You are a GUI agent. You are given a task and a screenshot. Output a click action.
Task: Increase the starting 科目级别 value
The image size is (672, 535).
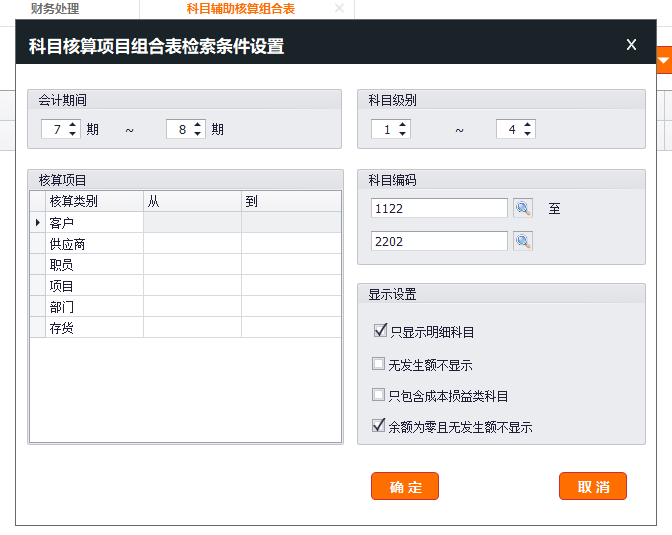tap(403, 125)
